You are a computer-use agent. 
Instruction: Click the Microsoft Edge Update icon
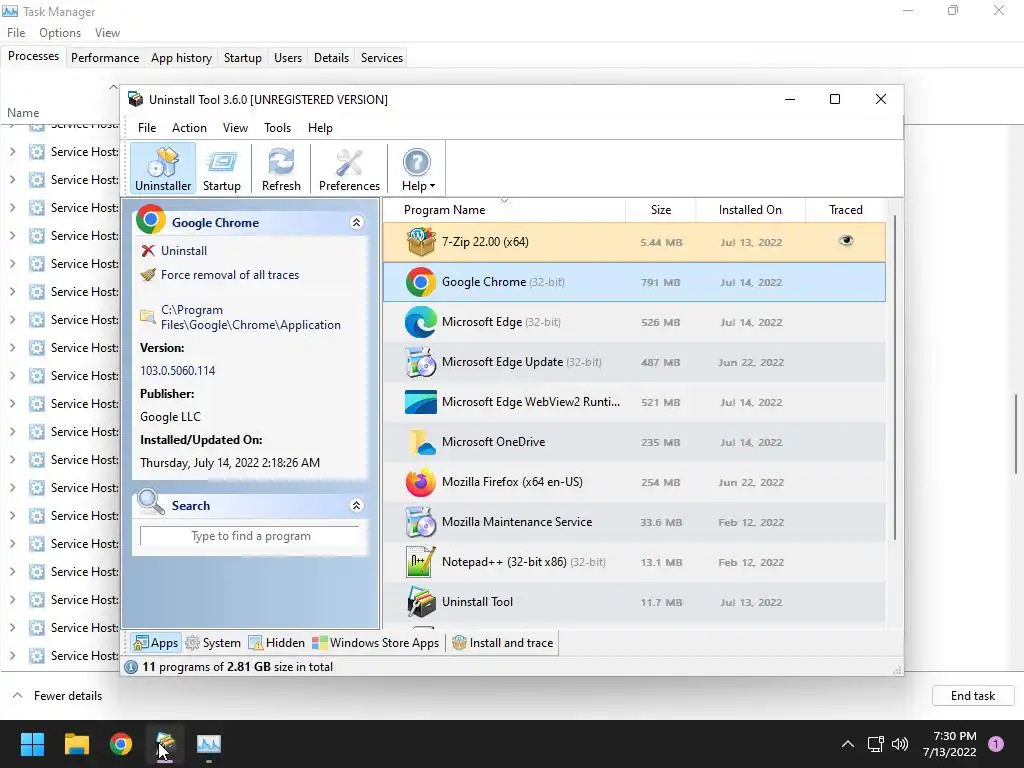pyautogui.click(x=421, y=362)
